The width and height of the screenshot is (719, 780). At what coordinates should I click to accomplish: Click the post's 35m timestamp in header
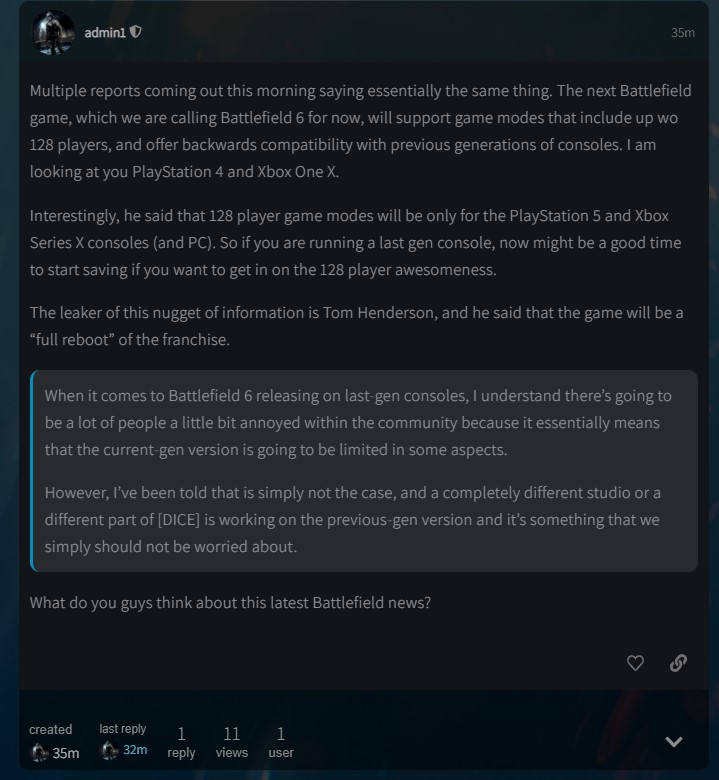coord(682,33)
